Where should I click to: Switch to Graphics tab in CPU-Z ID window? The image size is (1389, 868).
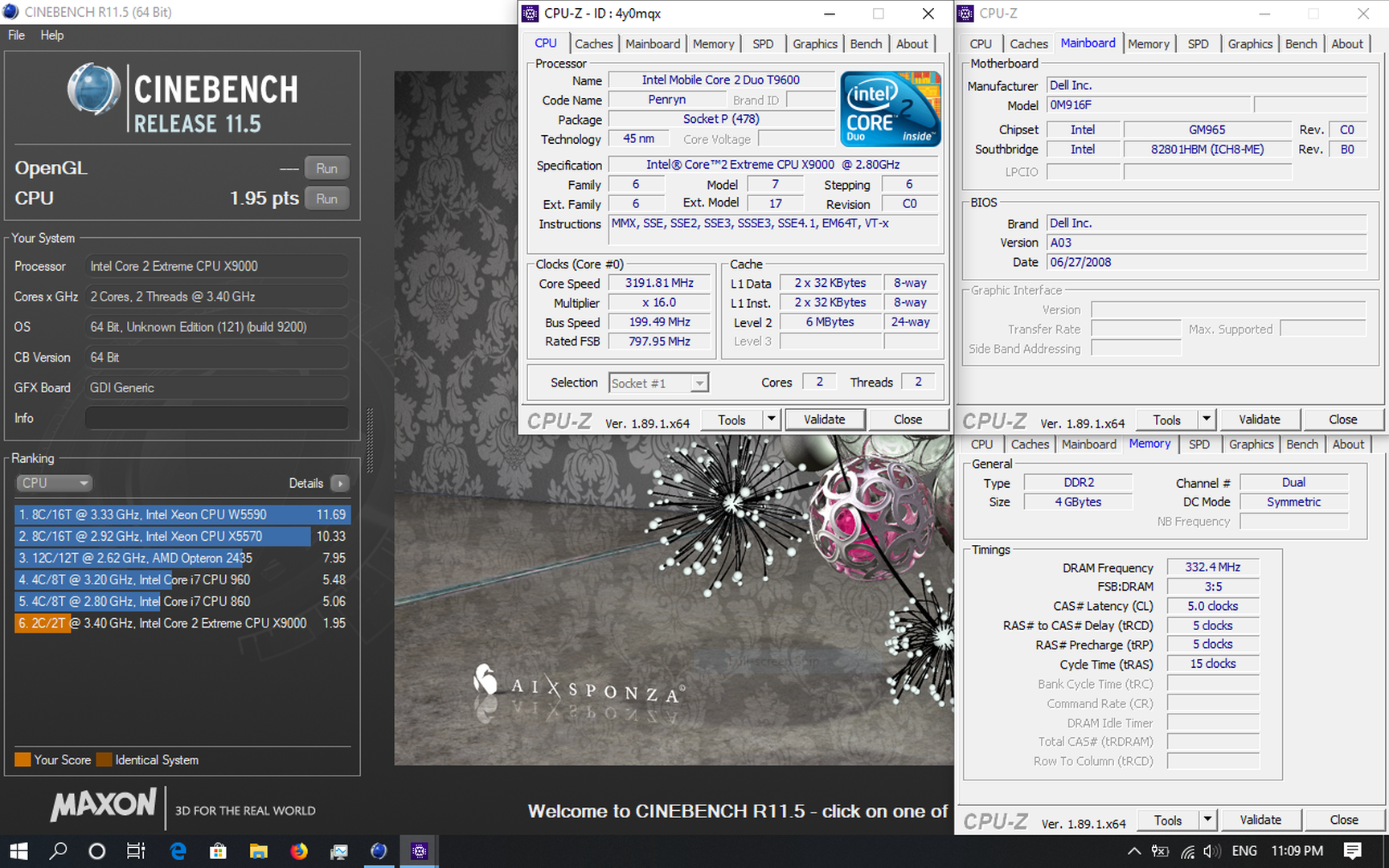[815, 43]
